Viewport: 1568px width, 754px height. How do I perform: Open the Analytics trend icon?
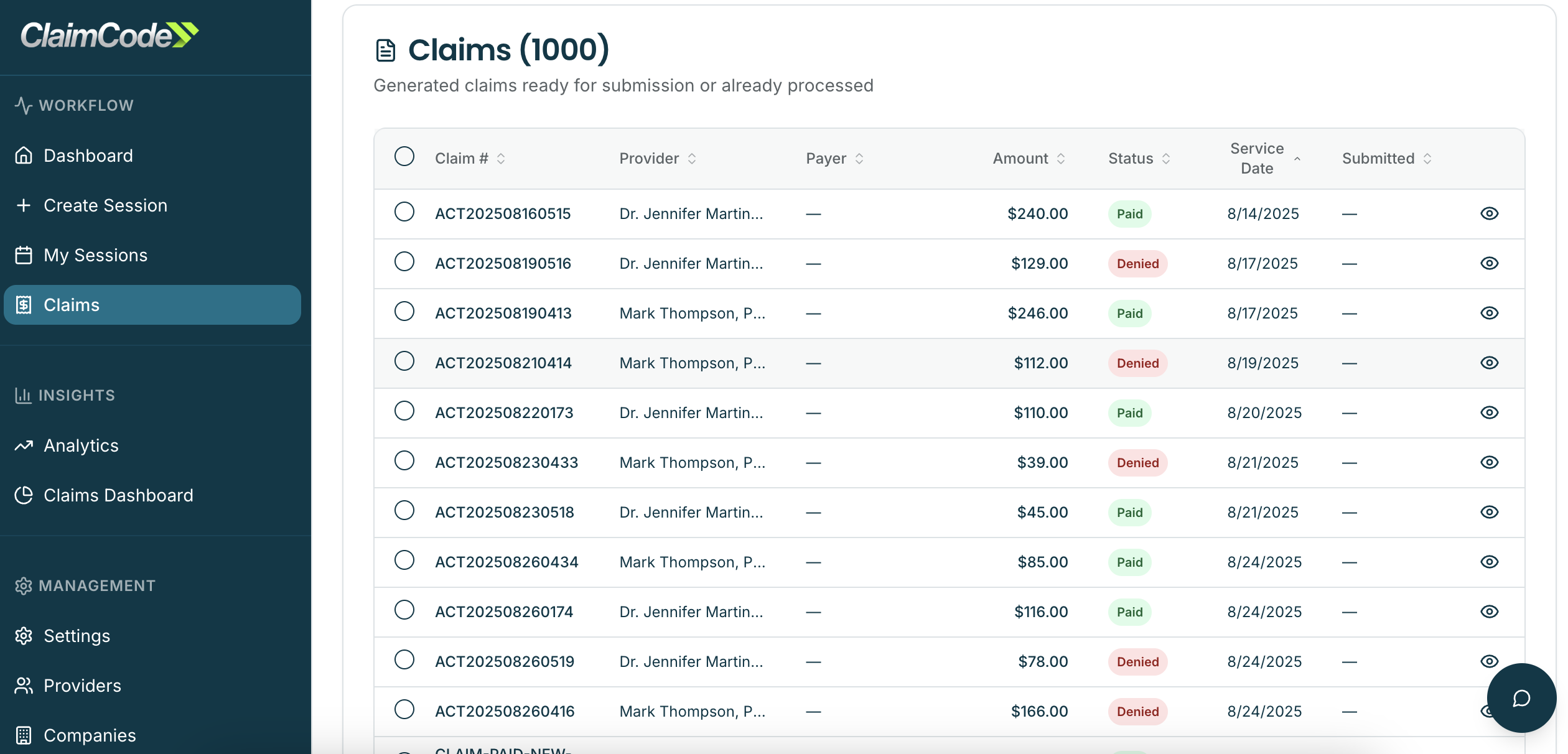(24, 445)
